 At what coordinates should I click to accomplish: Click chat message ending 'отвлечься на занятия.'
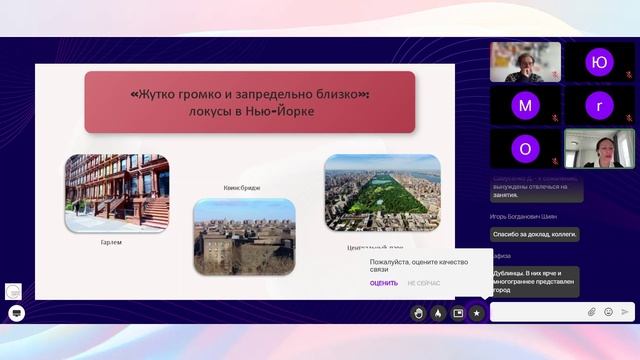536,189
